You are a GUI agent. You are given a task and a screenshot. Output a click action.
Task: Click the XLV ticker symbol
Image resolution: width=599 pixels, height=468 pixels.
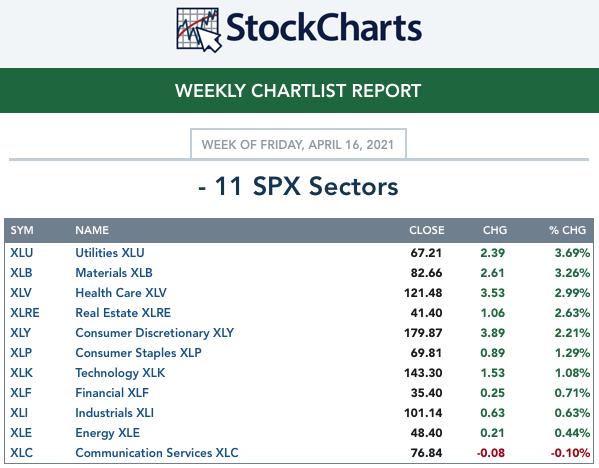tap(21, 293)
